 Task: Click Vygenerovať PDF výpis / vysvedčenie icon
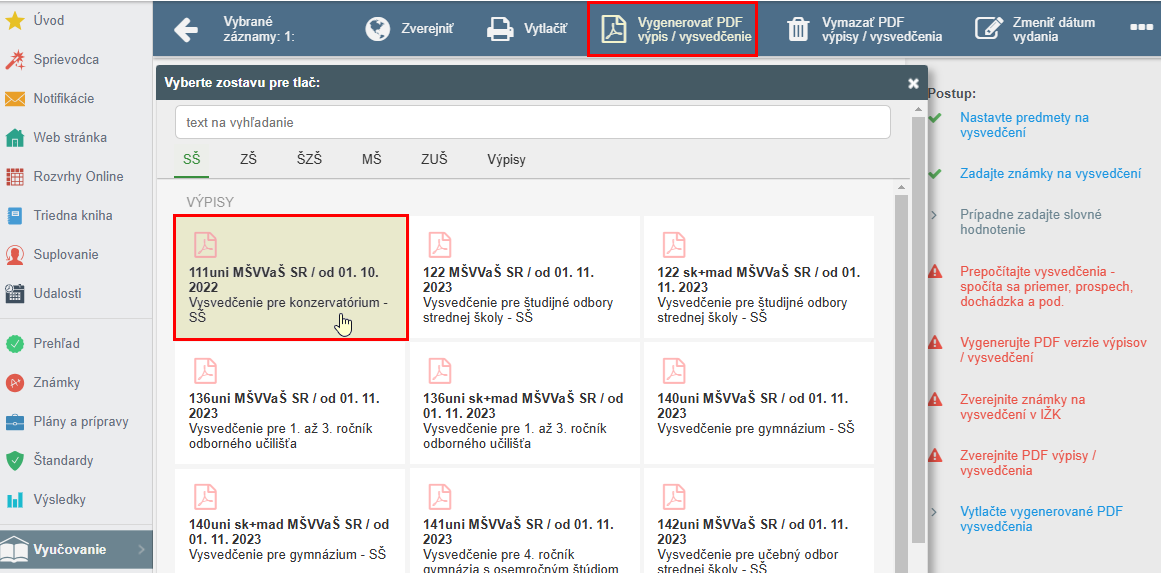point(614,30)
